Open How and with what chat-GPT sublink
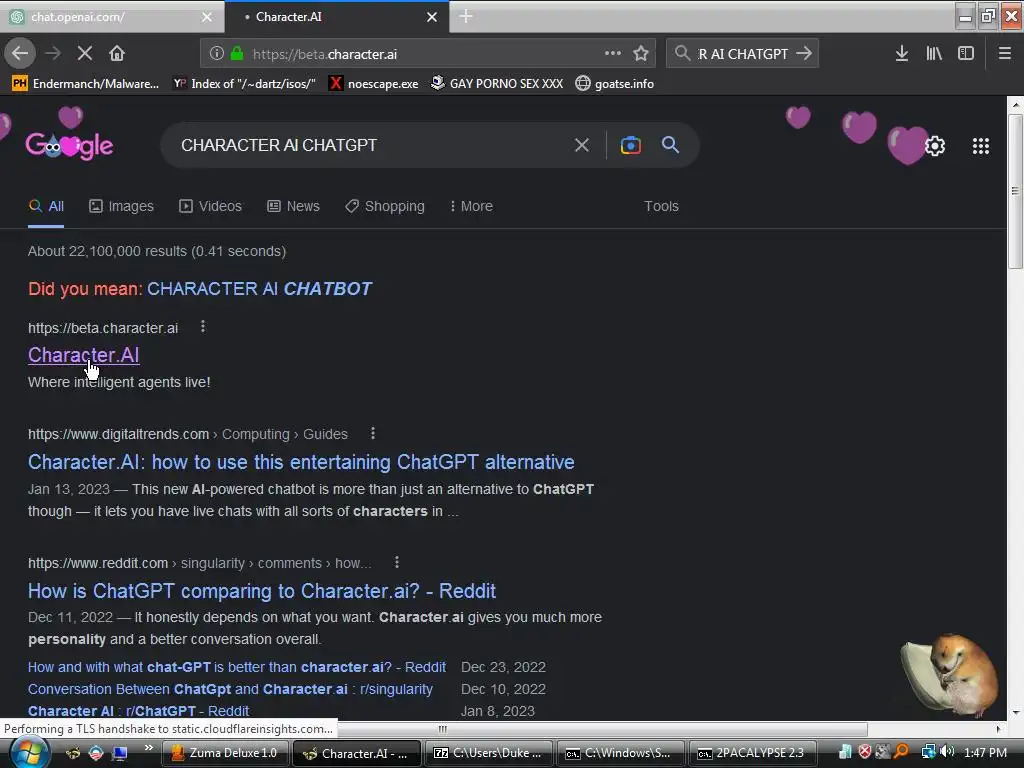Image resolution: width=1024 pixels, height=768 pixels. (x=237, y=667)
